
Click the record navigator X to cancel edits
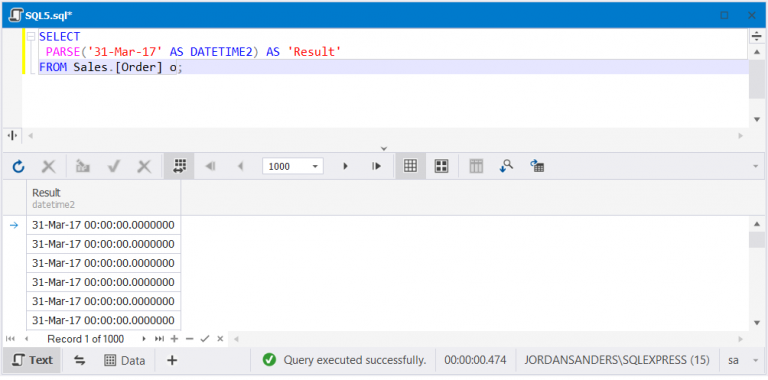tap(220, 338)
